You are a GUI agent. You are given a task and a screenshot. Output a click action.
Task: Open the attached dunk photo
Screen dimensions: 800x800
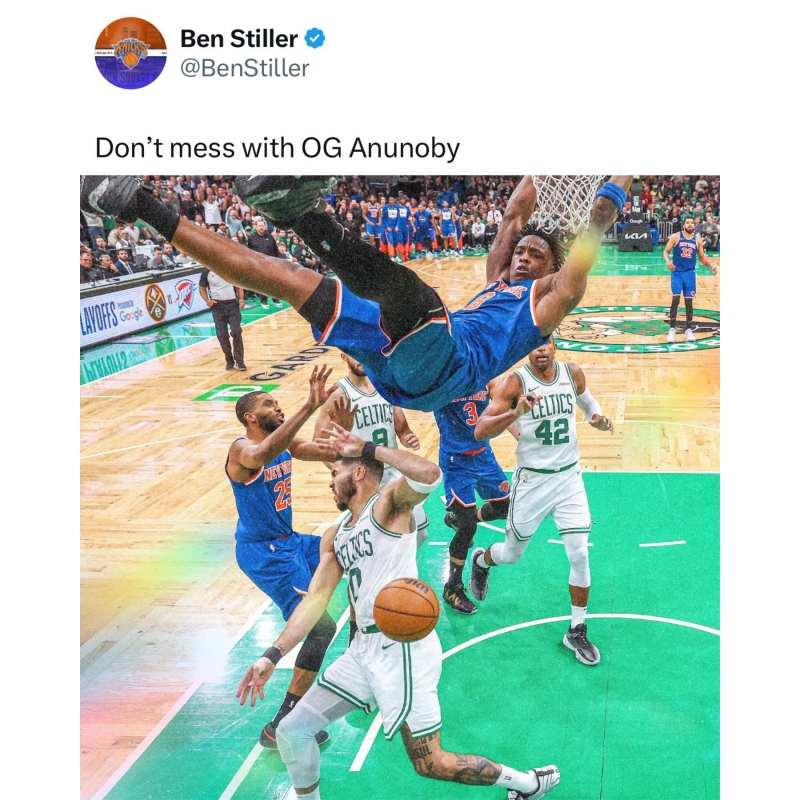click(x=400, y=487)
